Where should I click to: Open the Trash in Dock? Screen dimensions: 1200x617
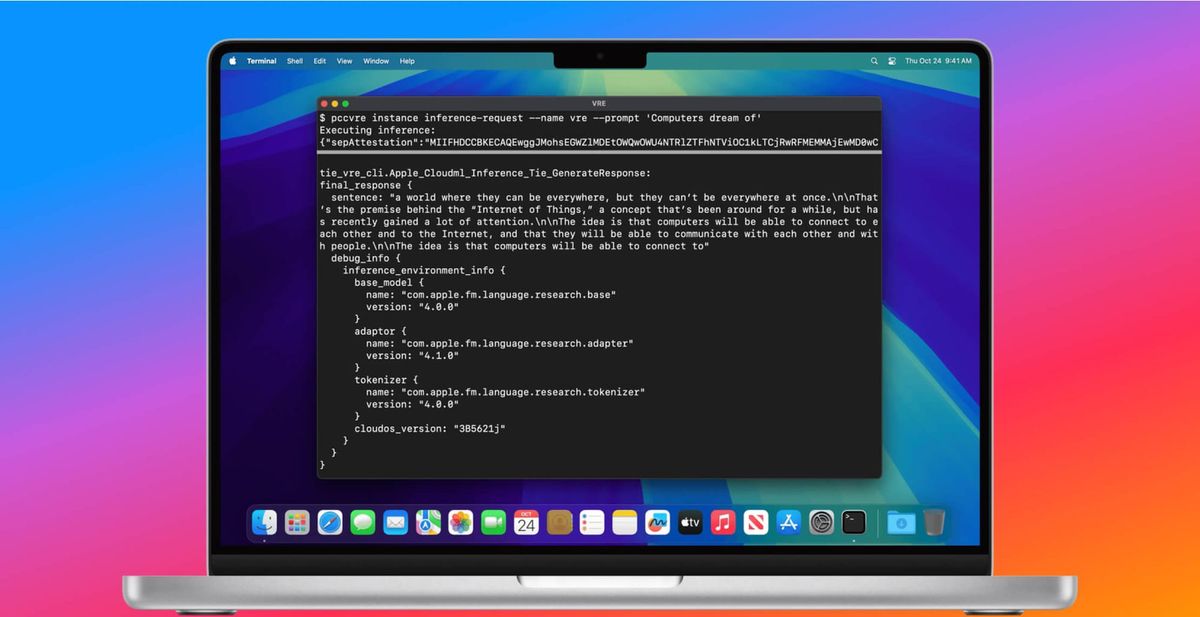coord(934,522)
